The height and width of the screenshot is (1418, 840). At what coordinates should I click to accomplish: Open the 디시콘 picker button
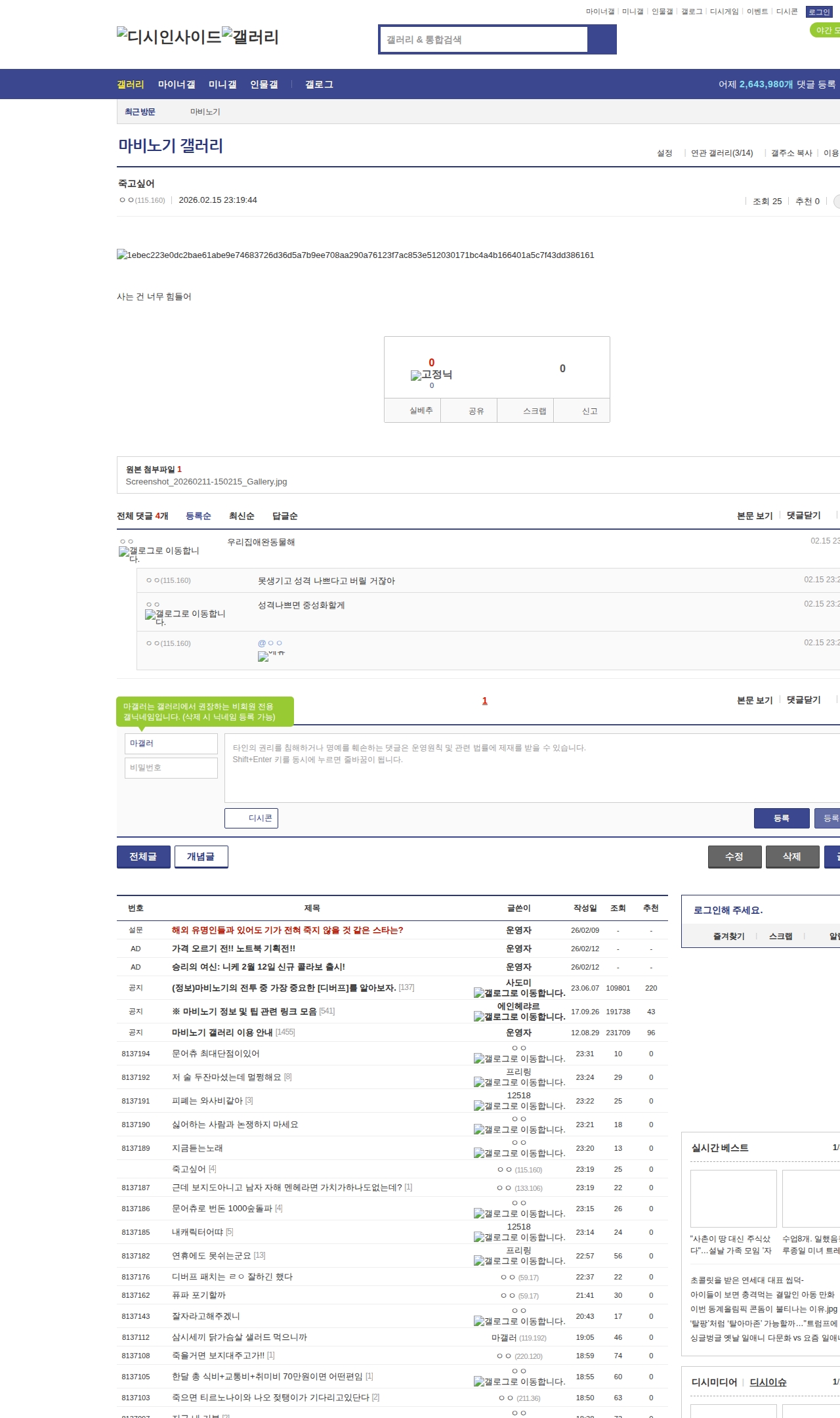[x=251, y=818]
